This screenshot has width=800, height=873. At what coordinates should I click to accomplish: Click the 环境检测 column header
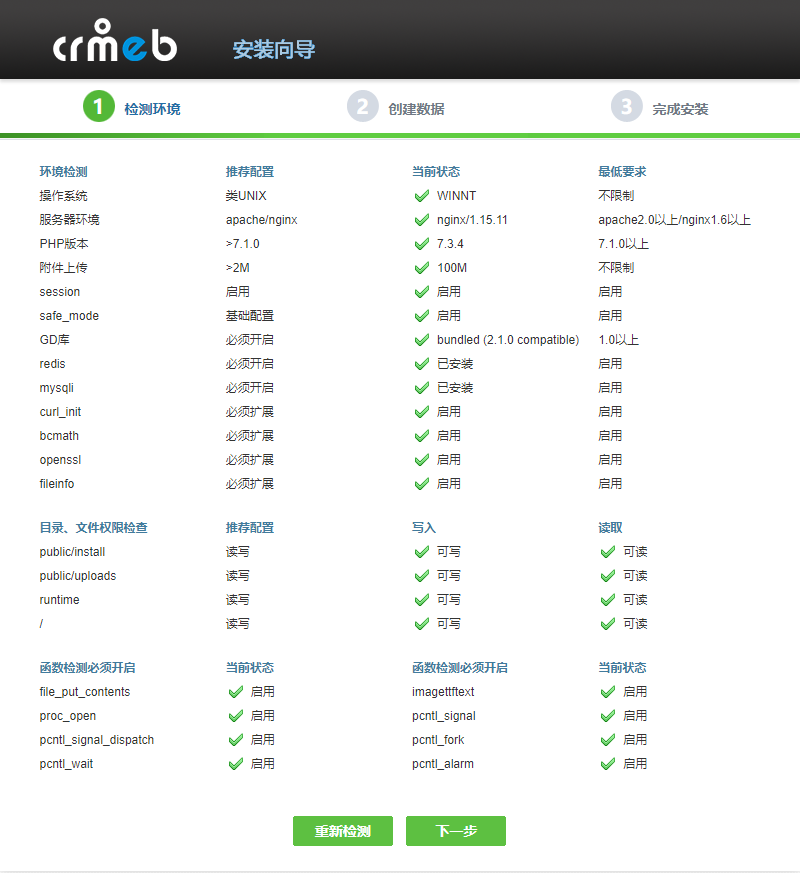pos(63,171)
